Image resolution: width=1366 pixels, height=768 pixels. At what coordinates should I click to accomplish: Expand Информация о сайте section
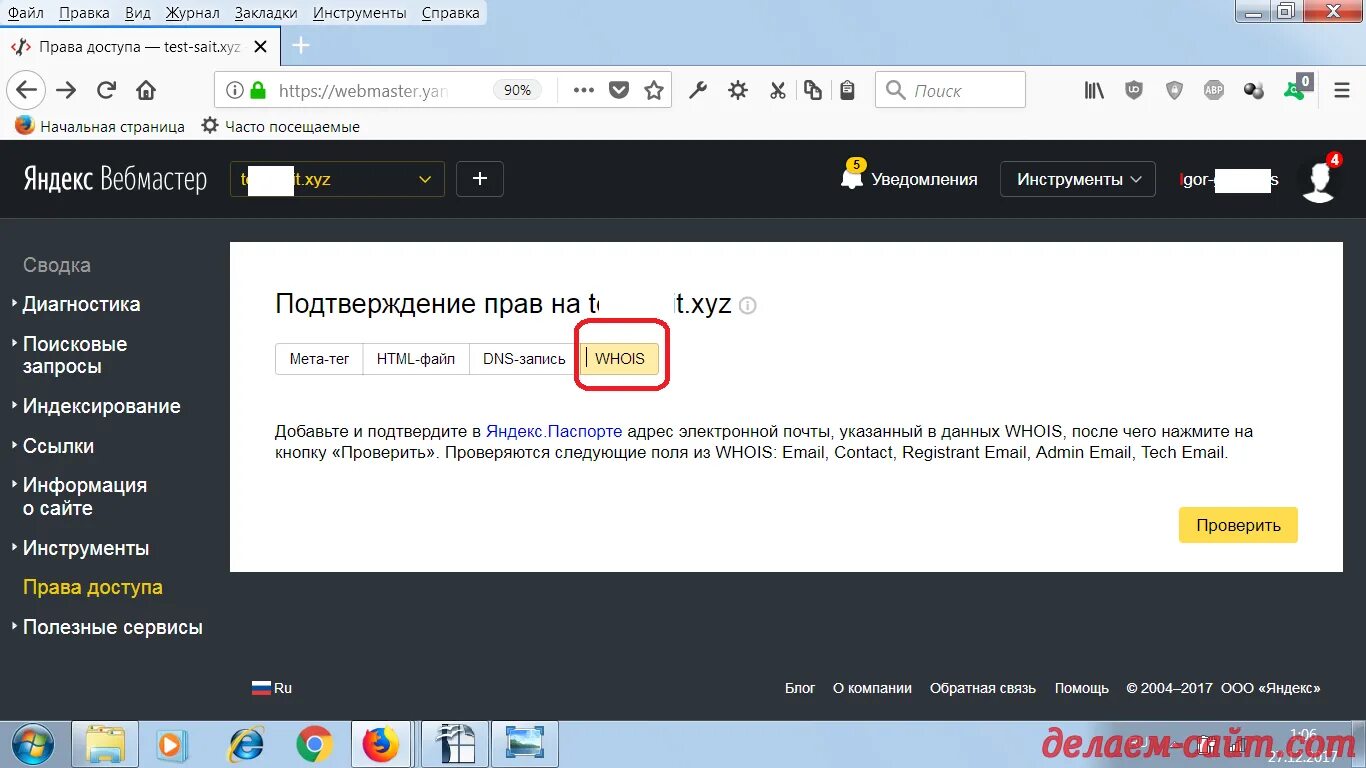[x=84, y=496]
